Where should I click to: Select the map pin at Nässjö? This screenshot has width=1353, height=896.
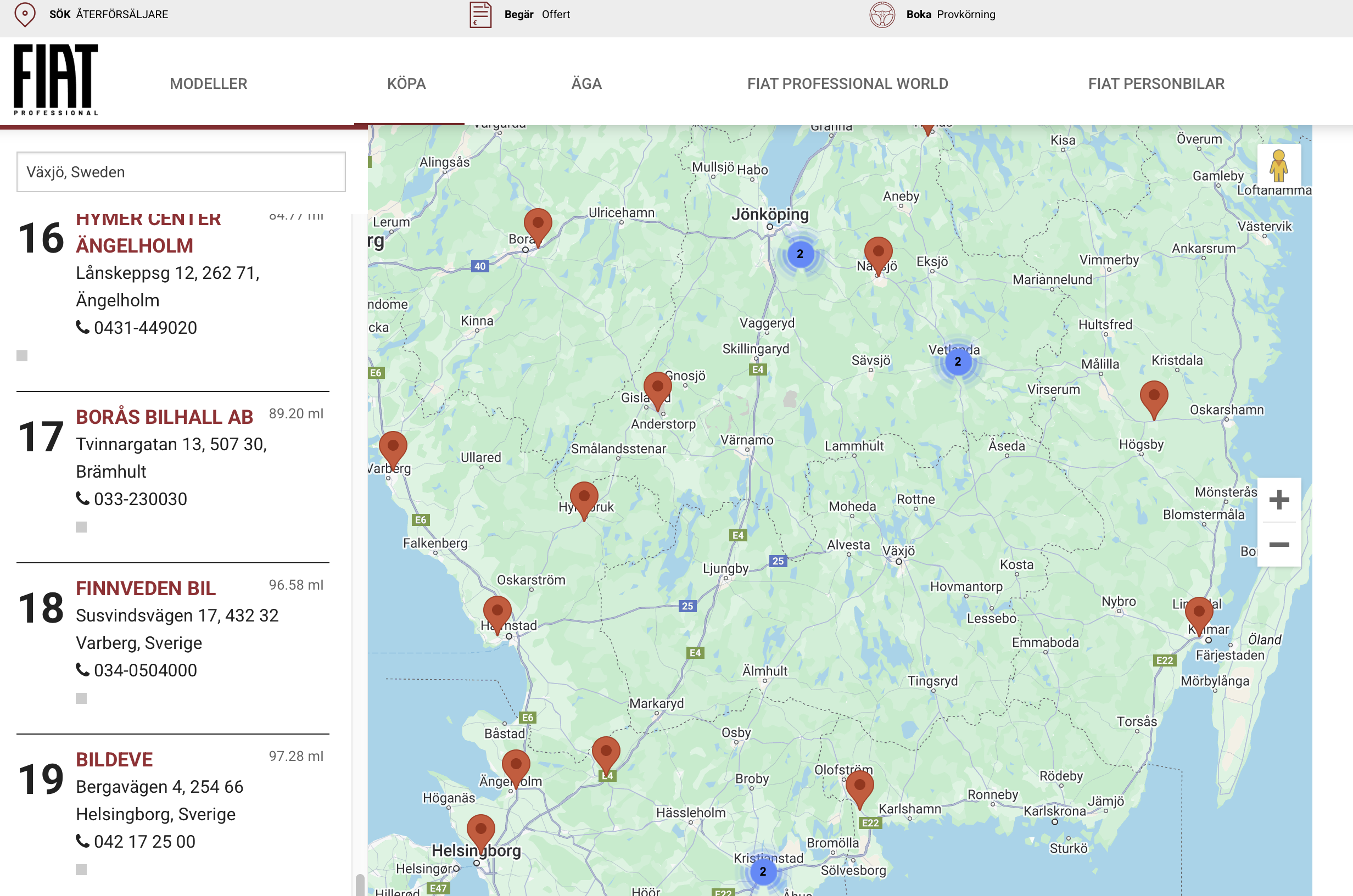pyautogui.click(x=878, y=255)
